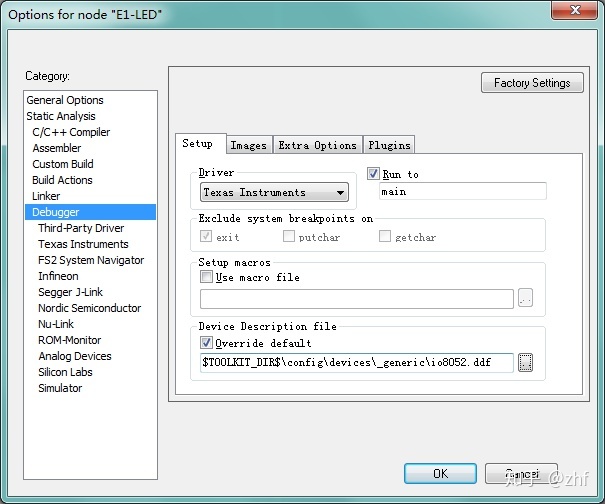The image size is (605, 504).
Task: Open C/C++ Compiler category
Action: pyautogui.click(x=71, y=132)
